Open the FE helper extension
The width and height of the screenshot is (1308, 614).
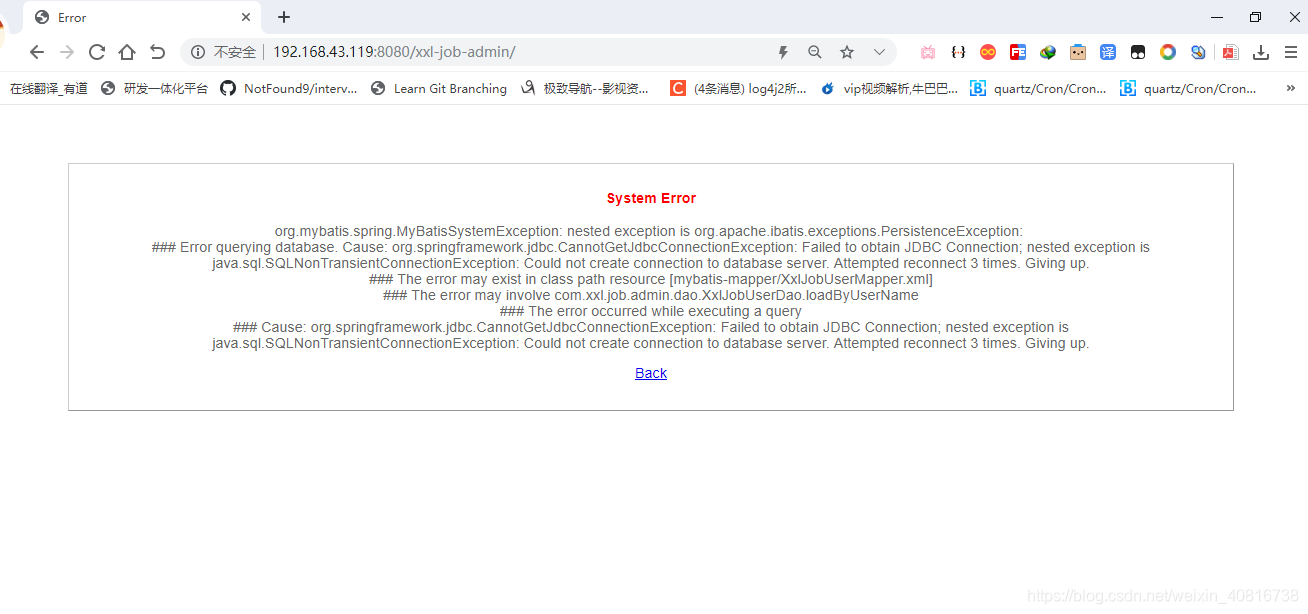pos(1018,52)
